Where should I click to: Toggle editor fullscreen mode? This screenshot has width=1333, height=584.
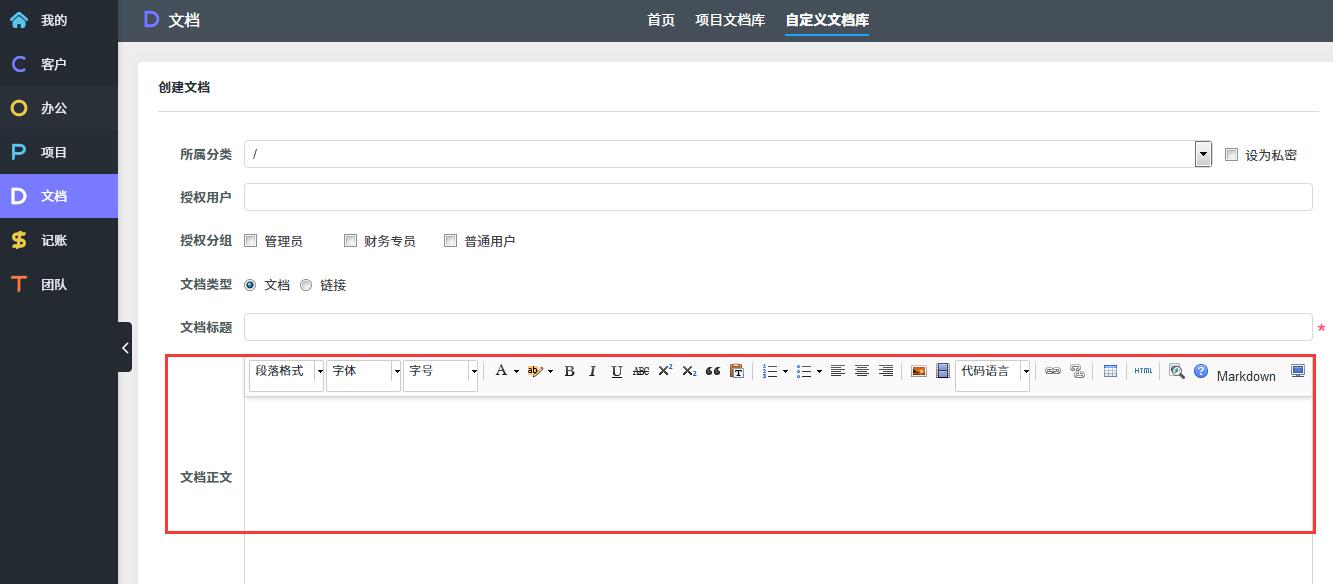[x=1298, y=371]
